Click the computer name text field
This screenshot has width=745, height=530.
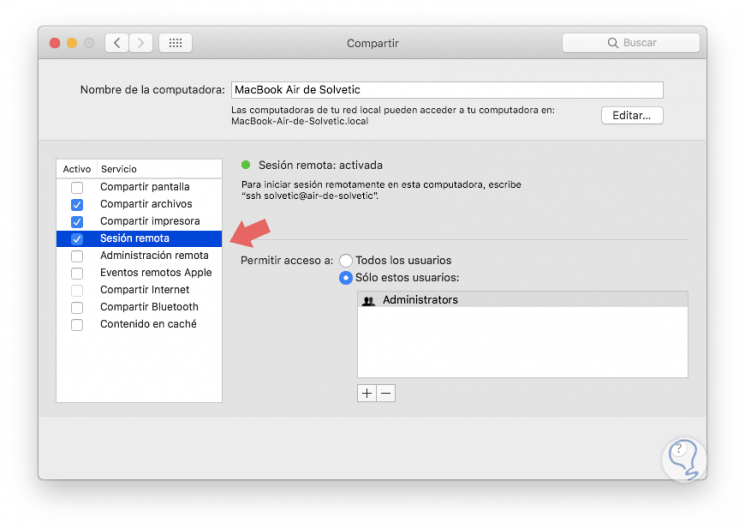[446, 90]
